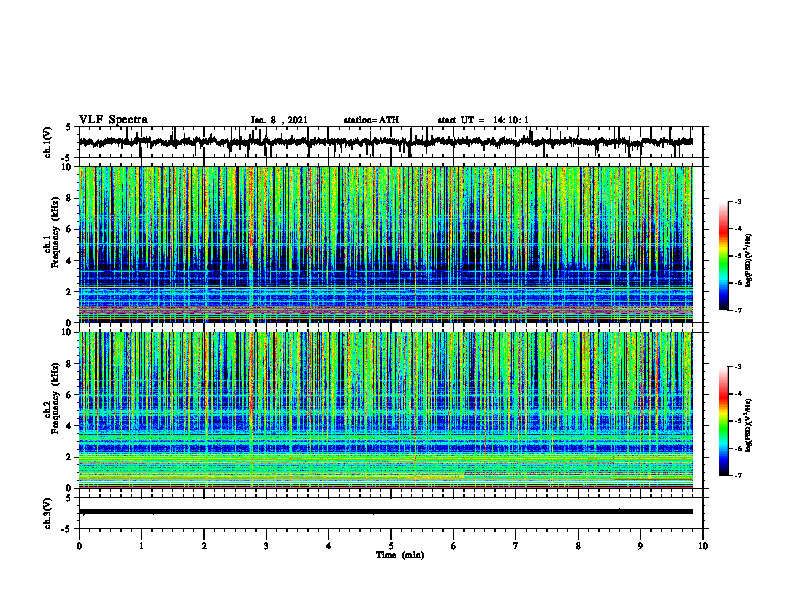Click the log(PSD) label beside the ch.2 color bar
The width and height of the screenshot is (792, 612).
click(x=749, y=426)
